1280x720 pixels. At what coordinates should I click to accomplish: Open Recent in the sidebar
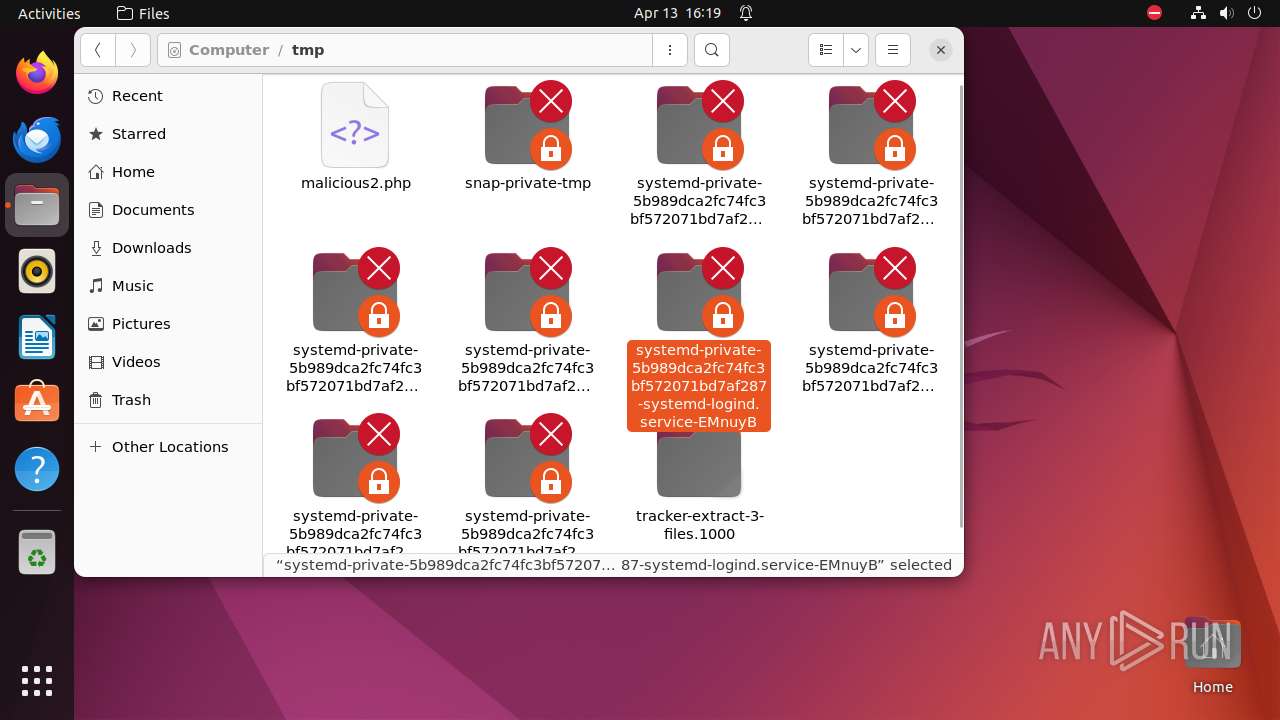[x=168, y=96]
